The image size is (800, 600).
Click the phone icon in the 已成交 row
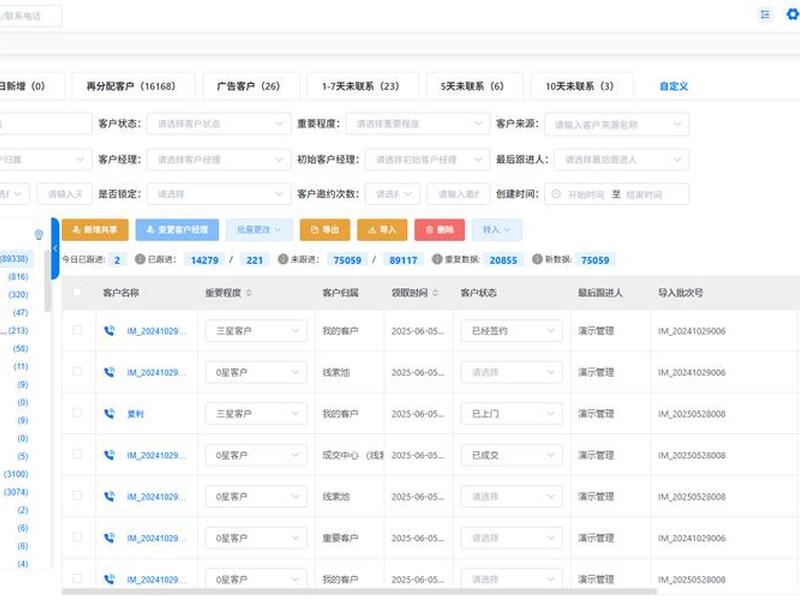tap(109, 455)
